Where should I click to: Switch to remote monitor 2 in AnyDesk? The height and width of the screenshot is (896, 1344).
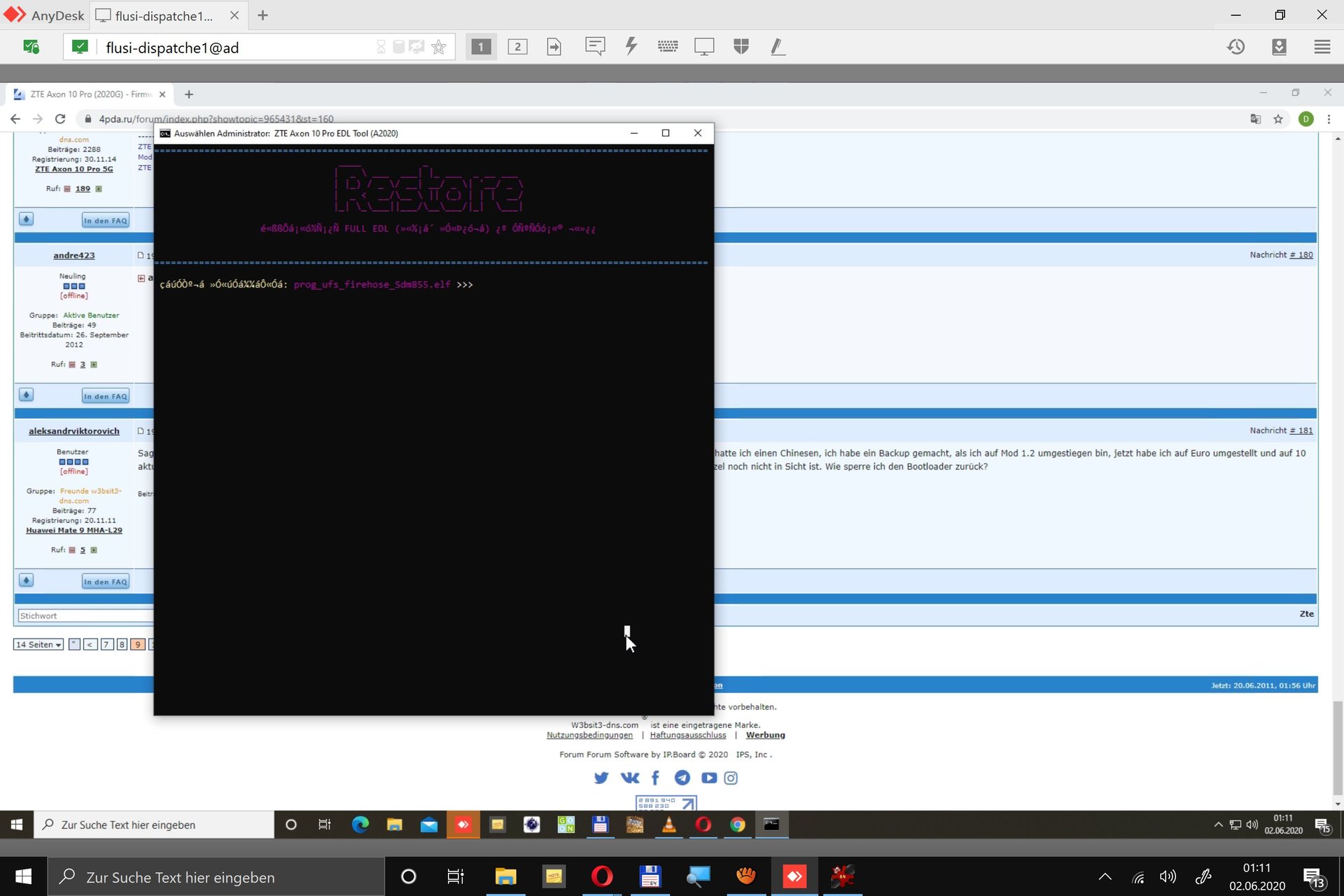[x=517, y=47]
